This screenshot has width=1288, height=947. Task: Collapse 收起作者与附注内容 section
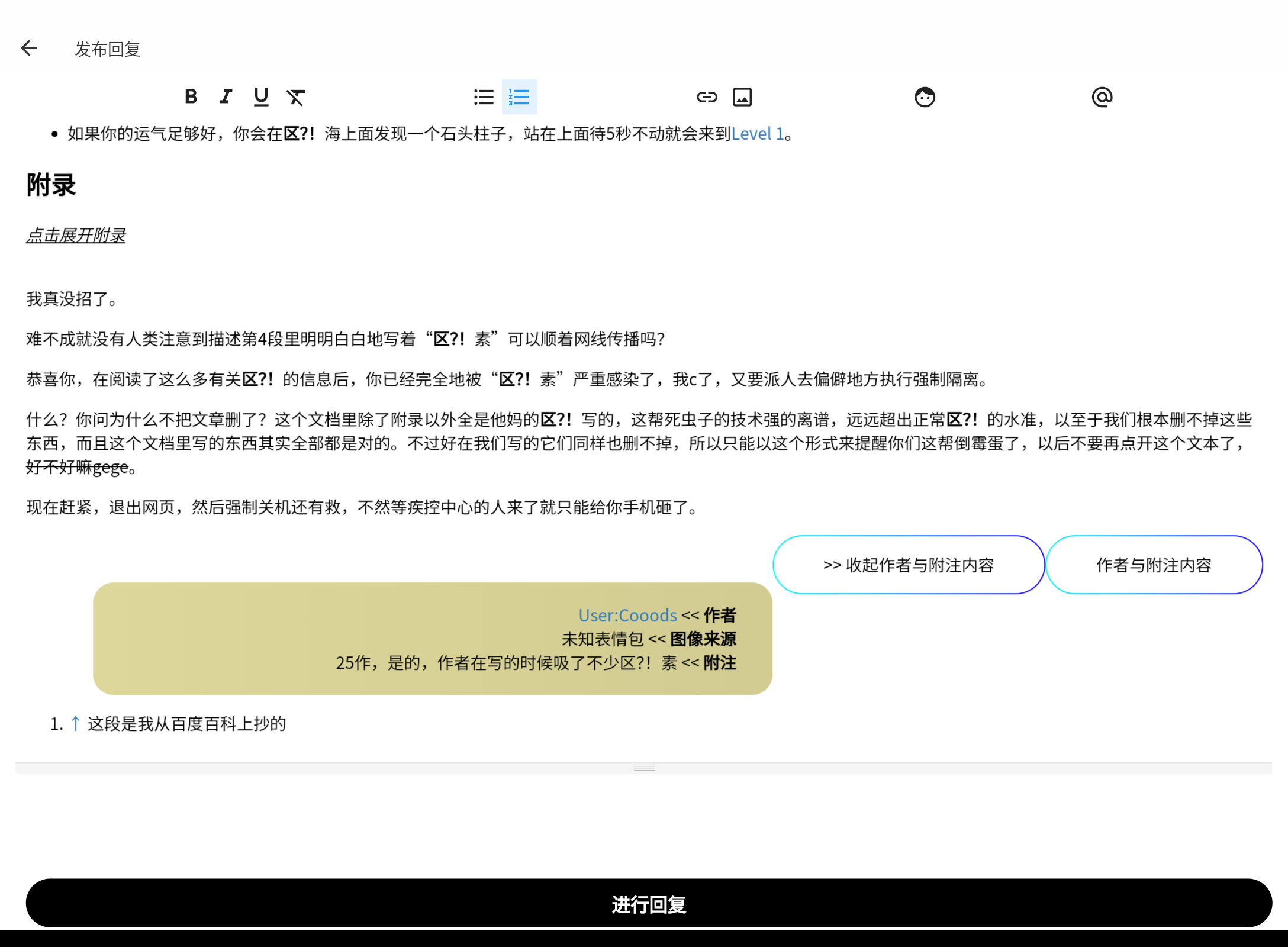[x=907, y=565]
